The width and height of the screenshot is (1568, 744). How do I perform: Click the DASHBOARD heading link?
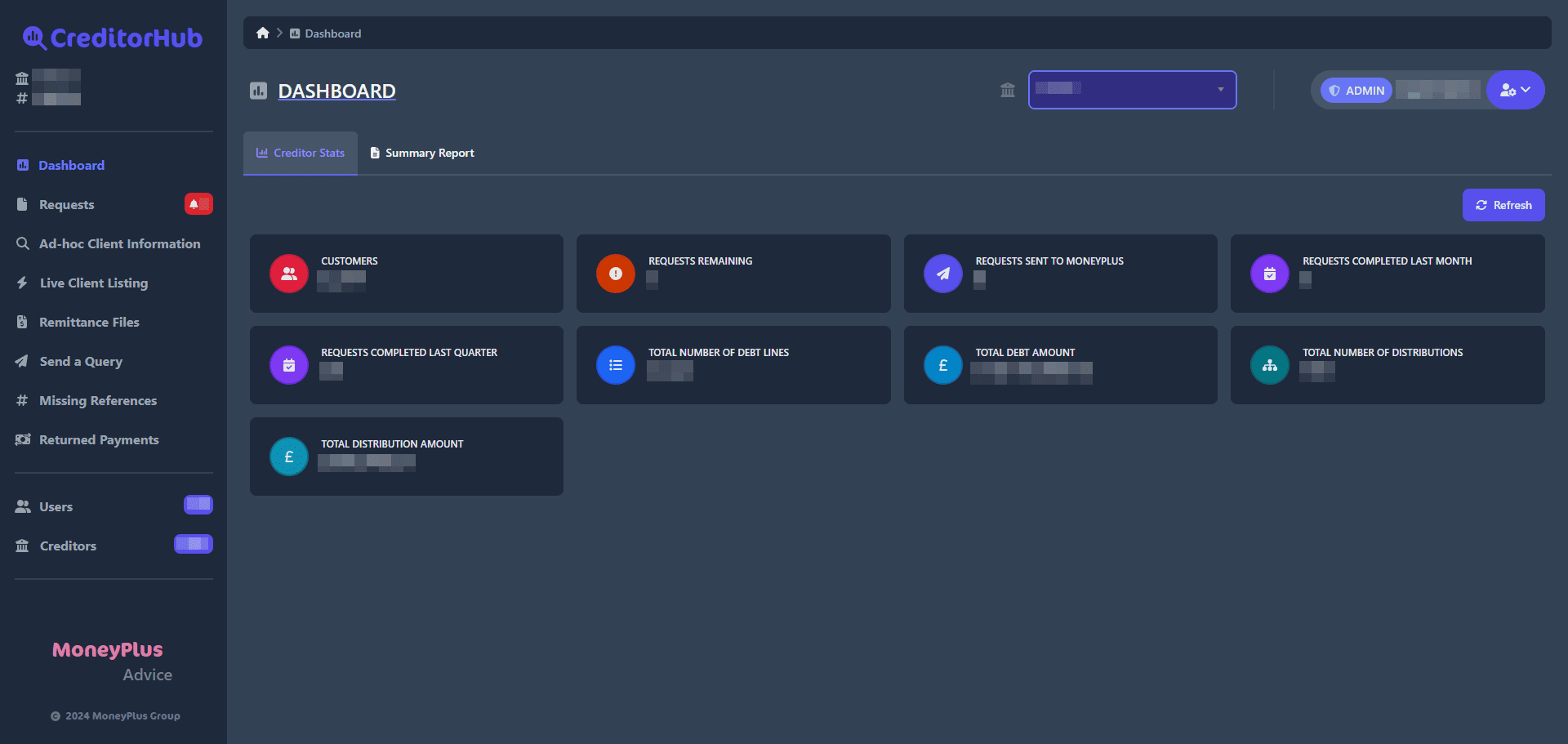[x=336, y=91]
